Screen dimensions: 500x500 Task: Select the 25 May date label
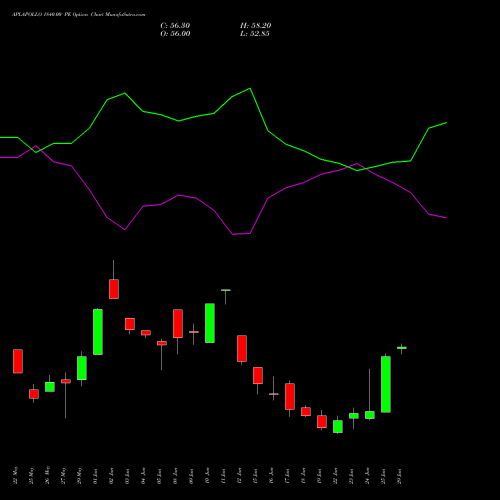point(31,476)
